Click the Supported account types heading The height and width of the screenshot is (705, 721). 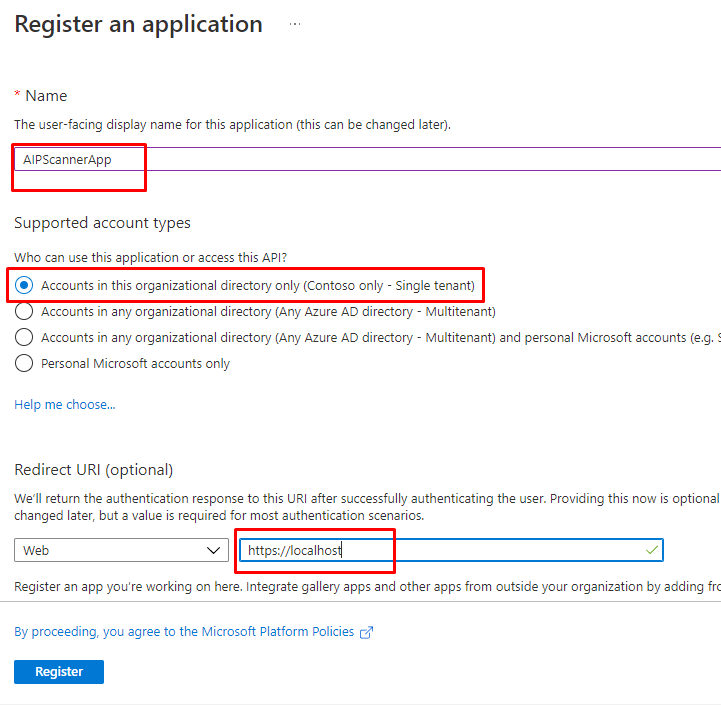(x=102, y=223)
